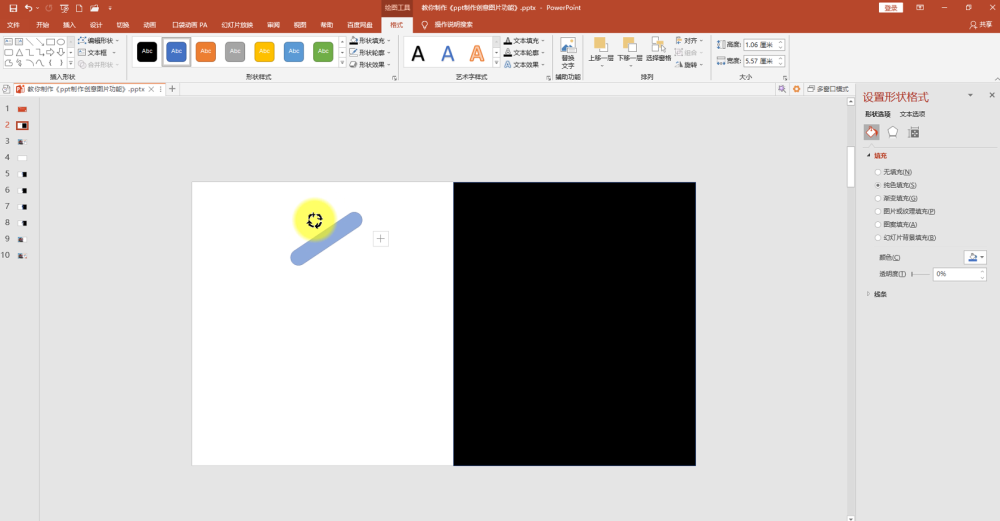This screenshot has width=1000, height=521.
Task: Open the Insert ribbon tab
Action: click(70, 25)
